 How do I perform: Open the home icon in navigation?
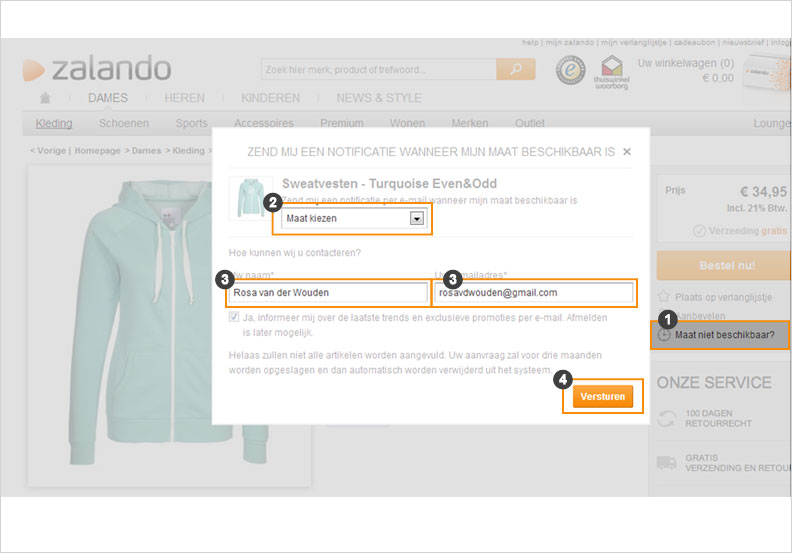coord(45,98)
